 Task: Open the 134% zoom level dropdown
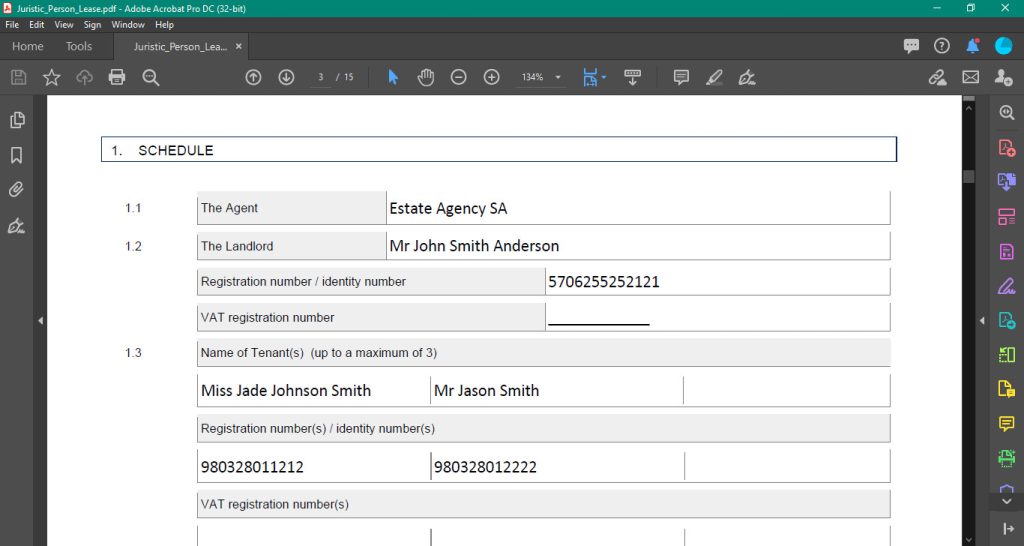pyautogui.click(x=558, y=77)
